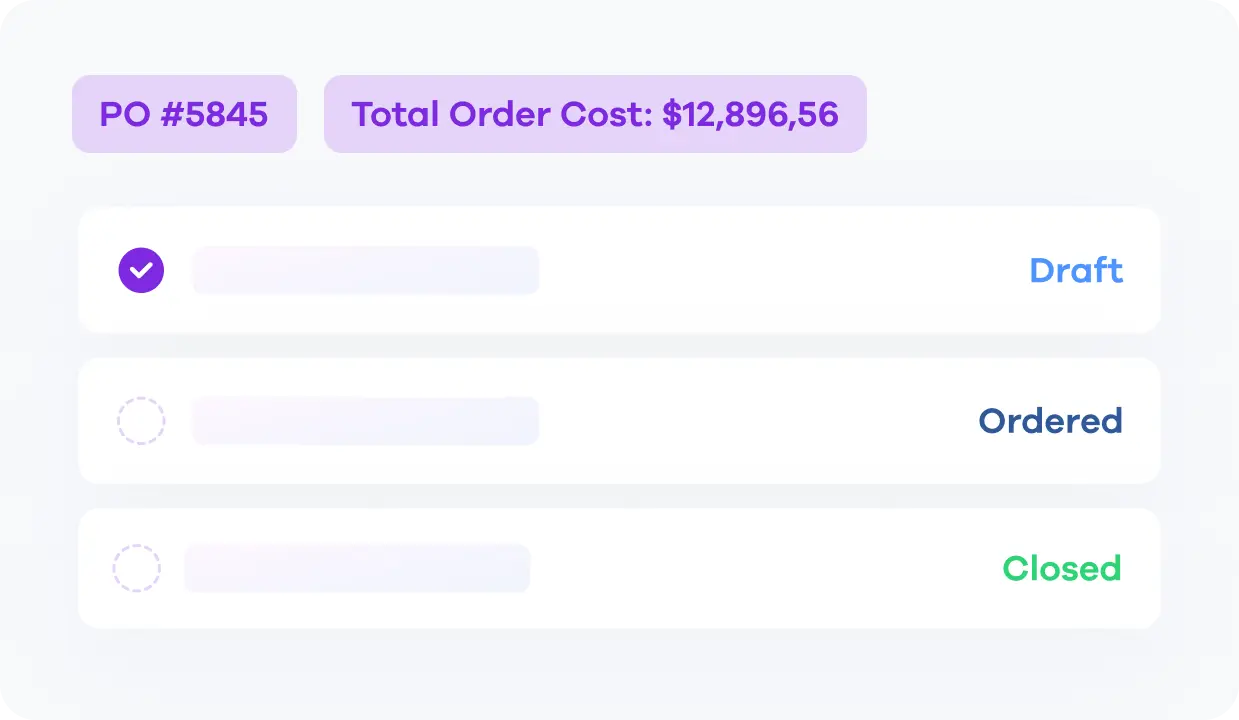The height and width of the screenshot is (720, 1239).
Task: Click the letters PO in the first badge
Action: [x=123, y=114]
